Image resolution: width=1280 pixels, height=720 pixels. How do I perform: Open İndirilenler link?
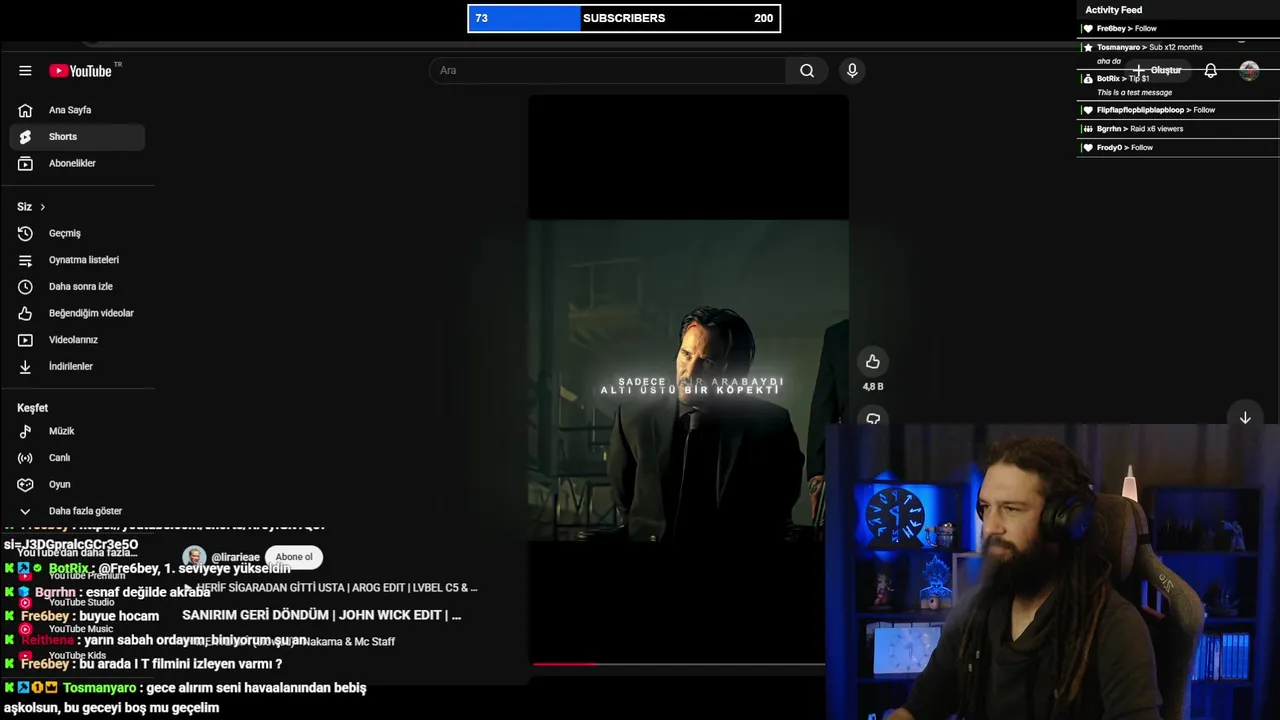coord(78,367)
